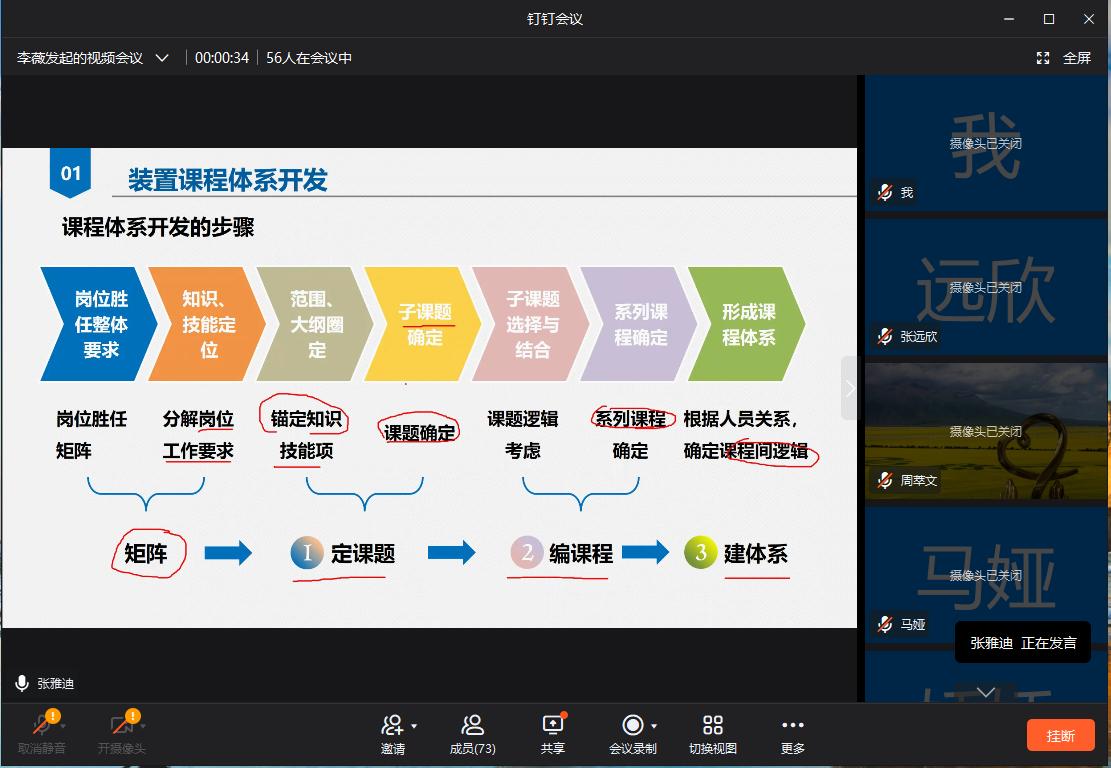The width and height of the screenshot is (1111, 768).
Task: Click the 全屏 fullscreen icon
Action: pyautogui.click(x=1043, y=58)
